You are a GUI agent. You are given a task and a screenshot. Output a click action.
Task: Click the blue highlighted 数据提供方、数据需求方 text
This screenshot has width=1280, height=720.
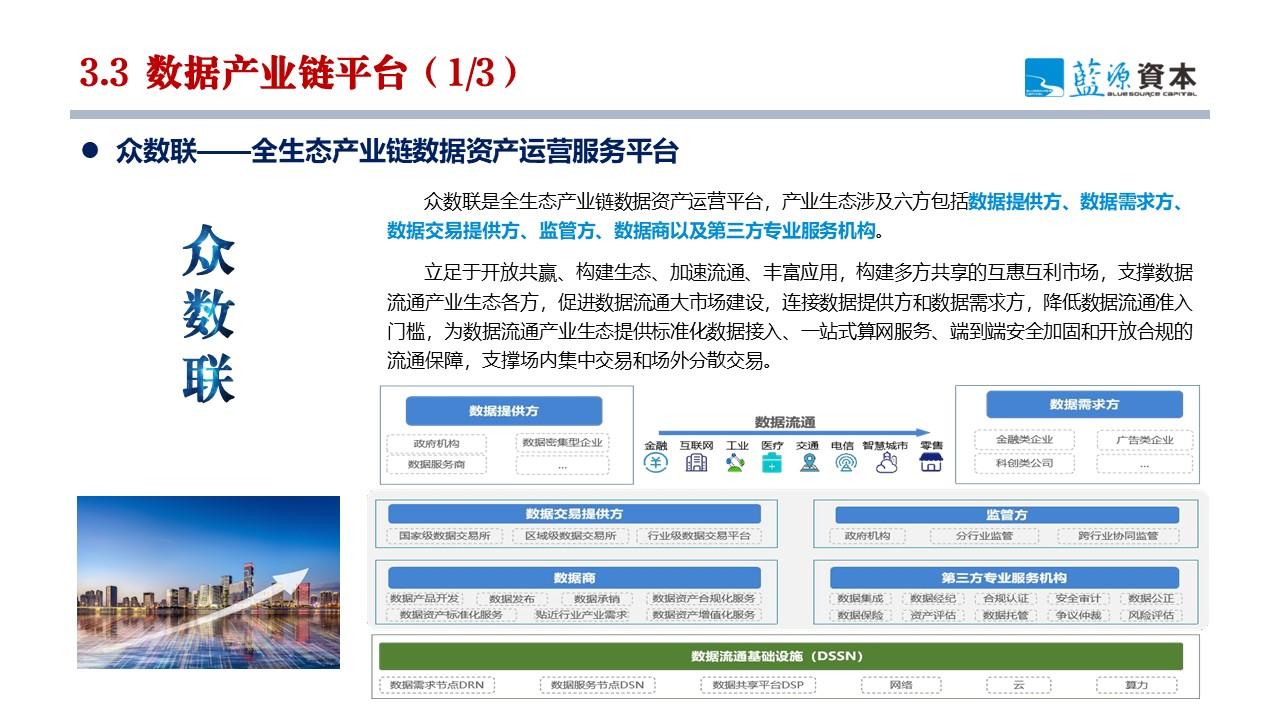(1076, 202)
